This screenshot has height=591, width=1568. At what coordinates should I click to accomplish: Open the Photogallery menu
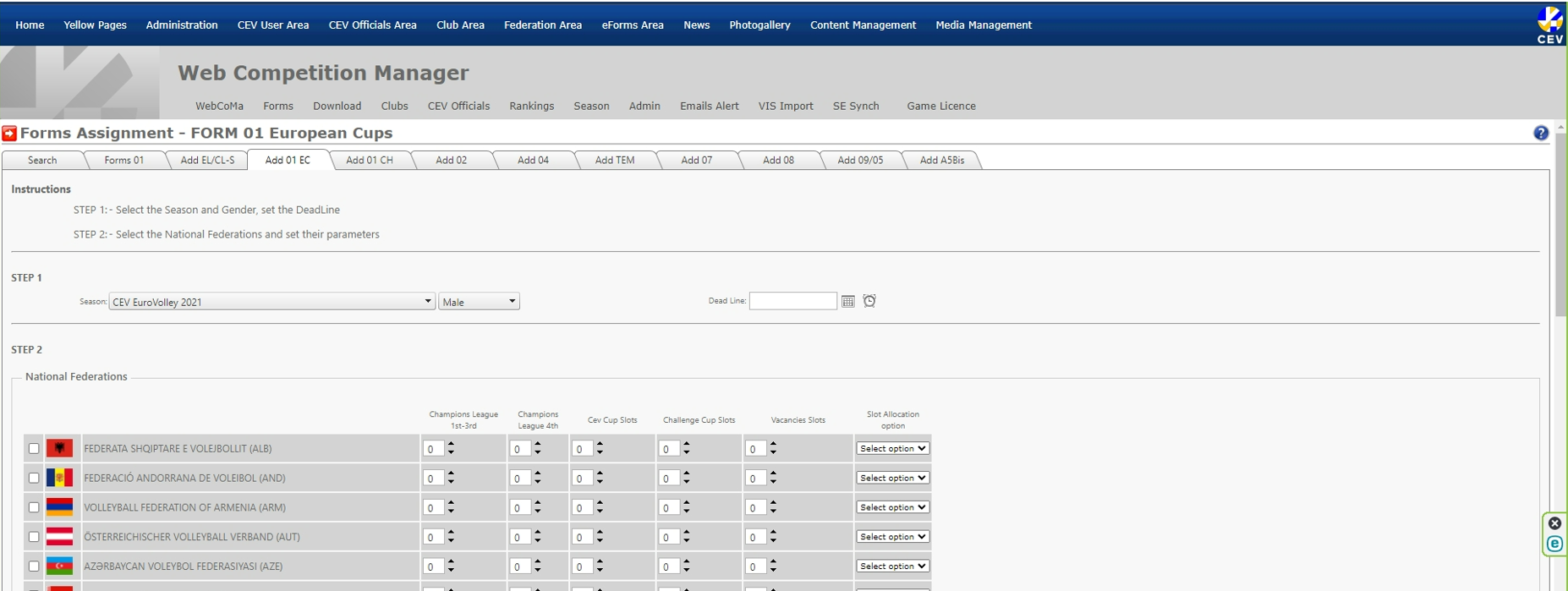[759, 25]
